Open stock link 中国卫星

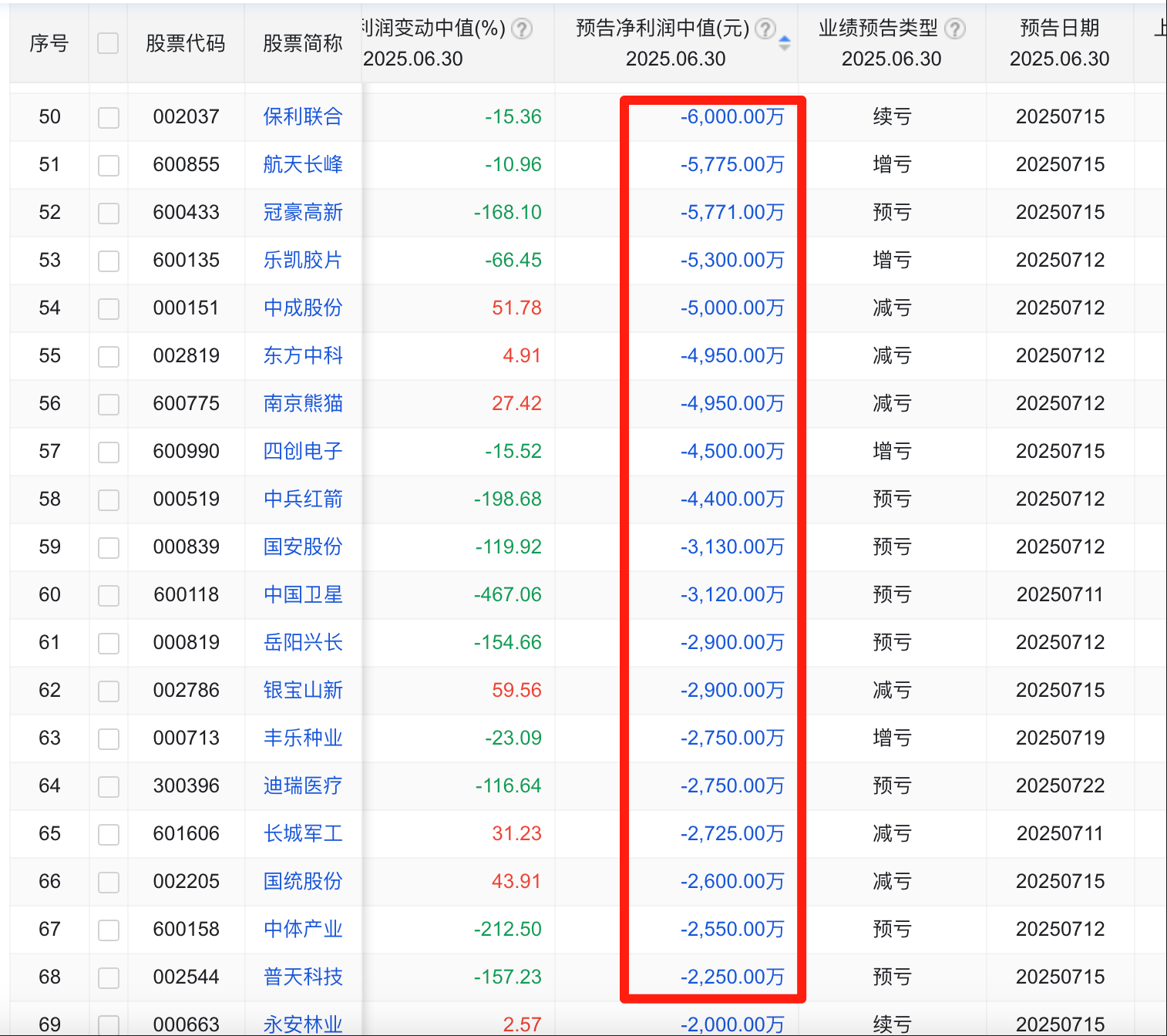click(303, 594)
